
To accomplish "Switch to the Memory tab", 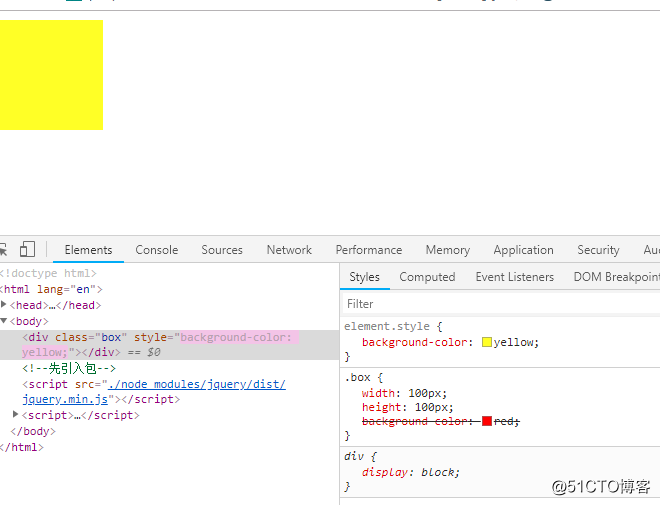I will (x=448, y=250).
